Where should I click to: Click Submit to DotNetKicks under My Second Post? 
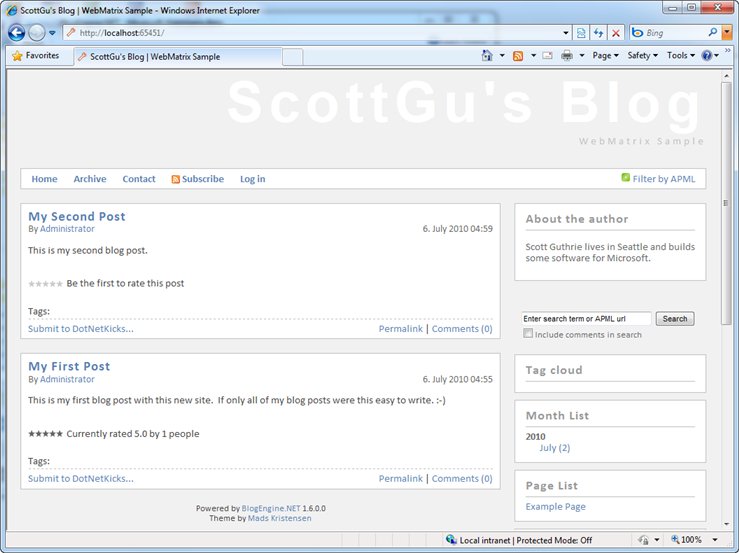(81, 329)
